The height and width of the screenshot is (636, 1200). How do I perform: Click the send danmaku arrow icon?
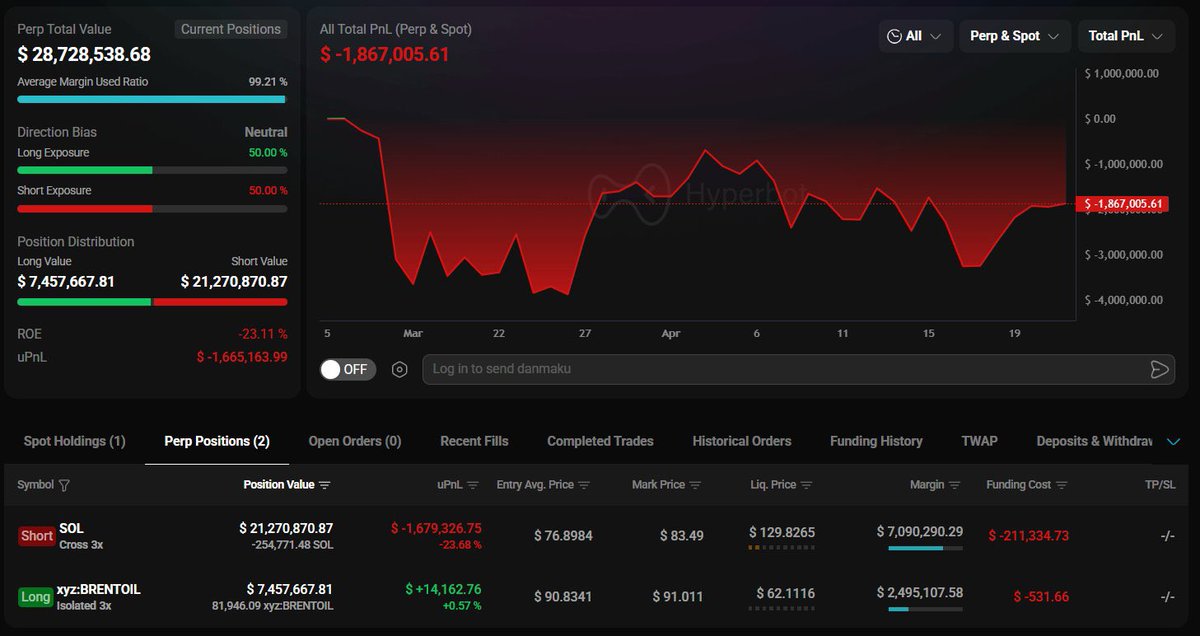click(1159, 370)
